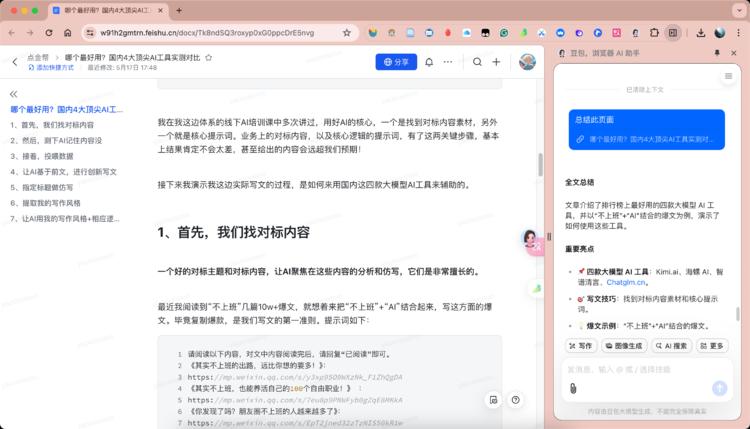Close the Doubao assistant panel

734,53
